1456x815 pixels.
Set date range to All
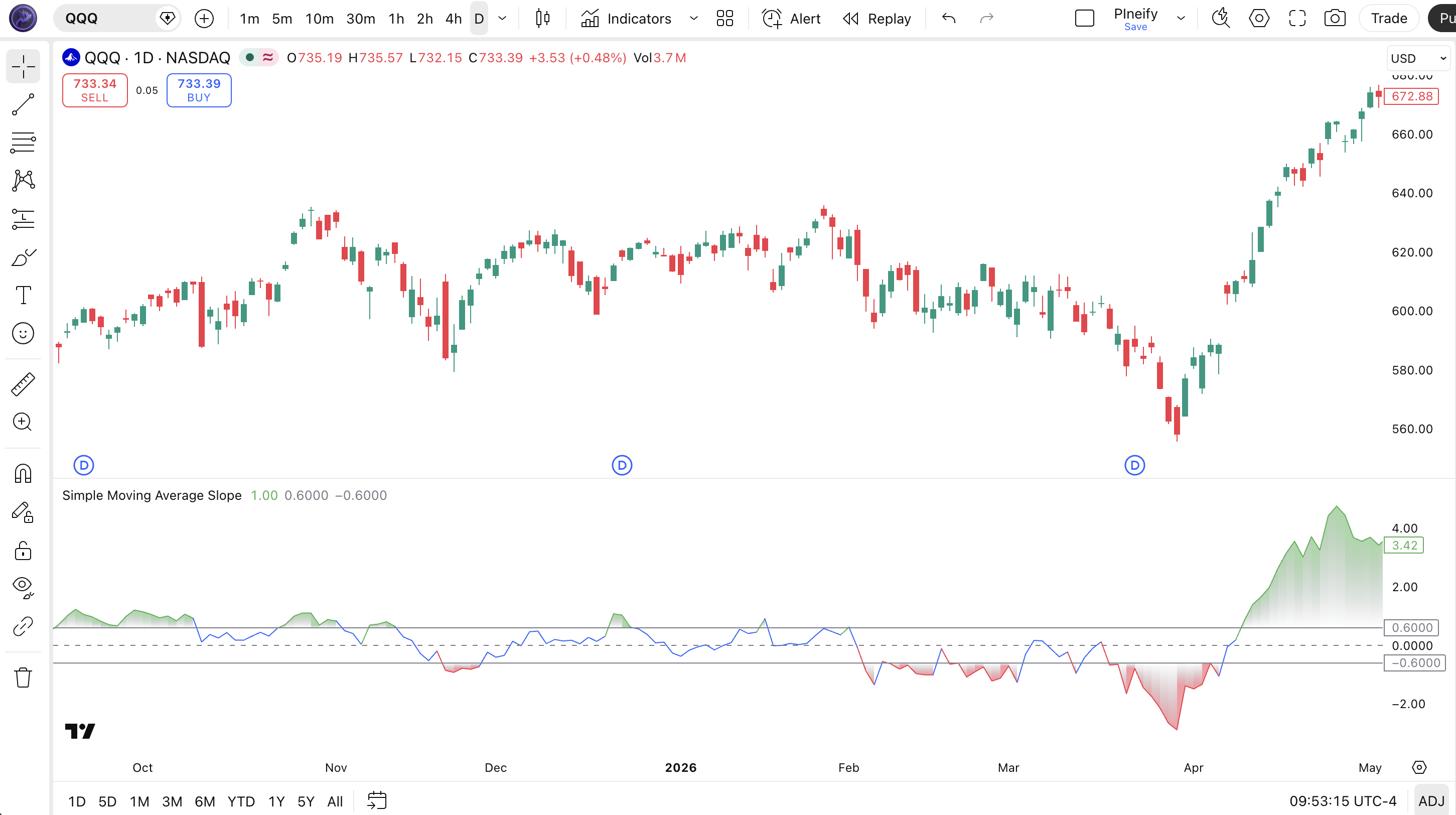pyautogui.click(x=335, y=801)
